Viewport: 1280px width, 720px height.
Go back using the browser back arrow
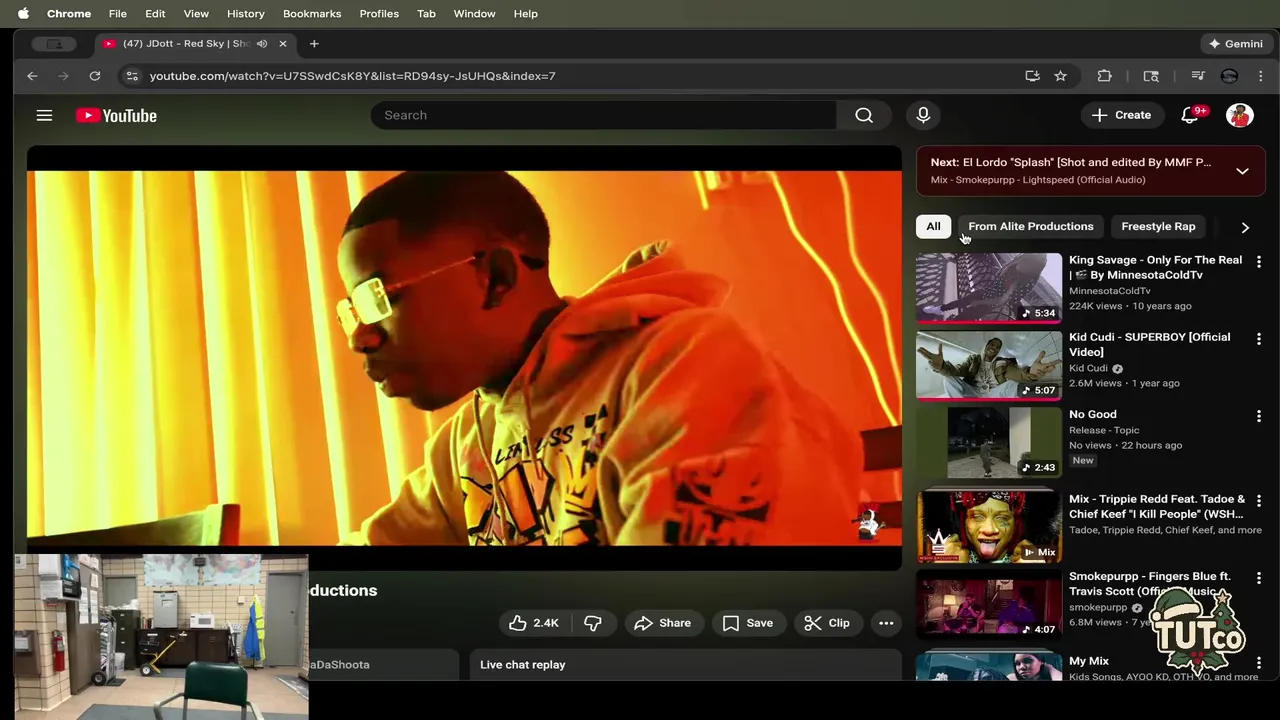pyautogui.click(x=32, y=76)
